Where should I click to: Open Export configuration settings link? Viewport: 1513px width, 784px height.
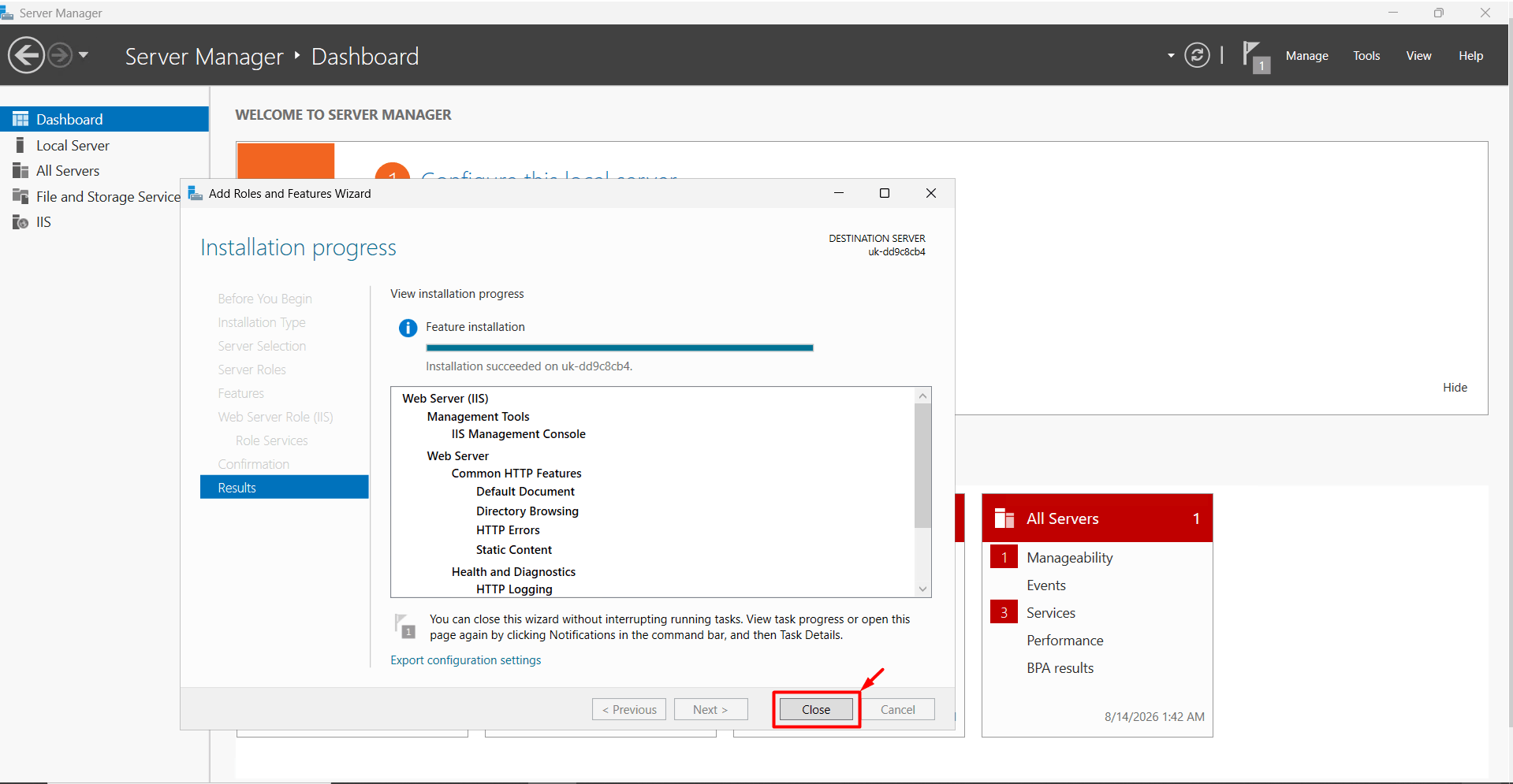[466, 660]
